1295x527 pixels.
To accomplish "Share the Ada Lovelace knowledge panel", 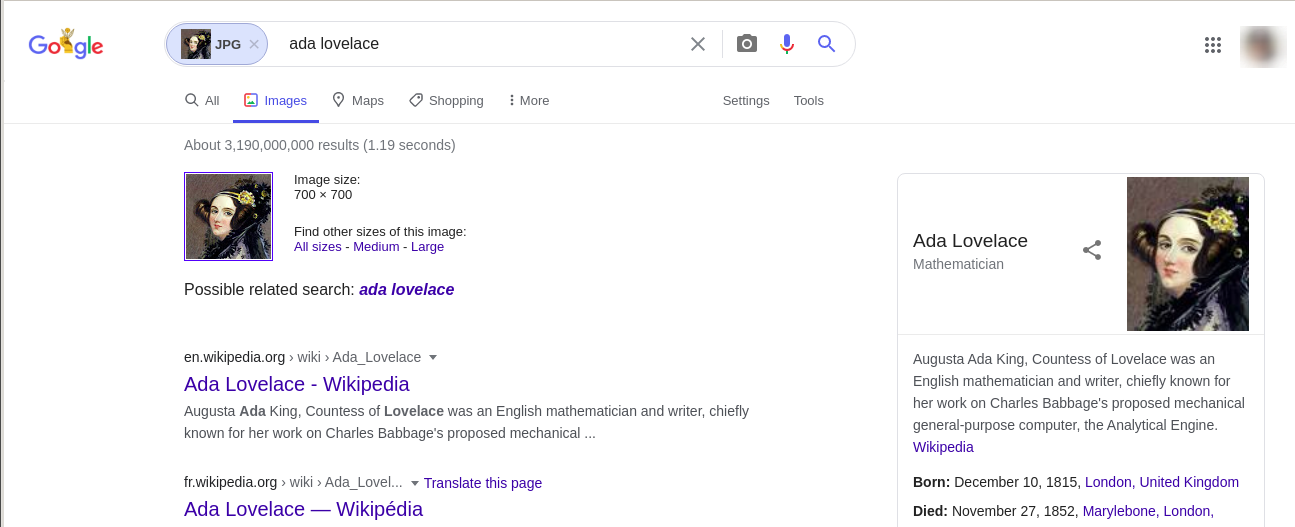I will point(1092,250).
